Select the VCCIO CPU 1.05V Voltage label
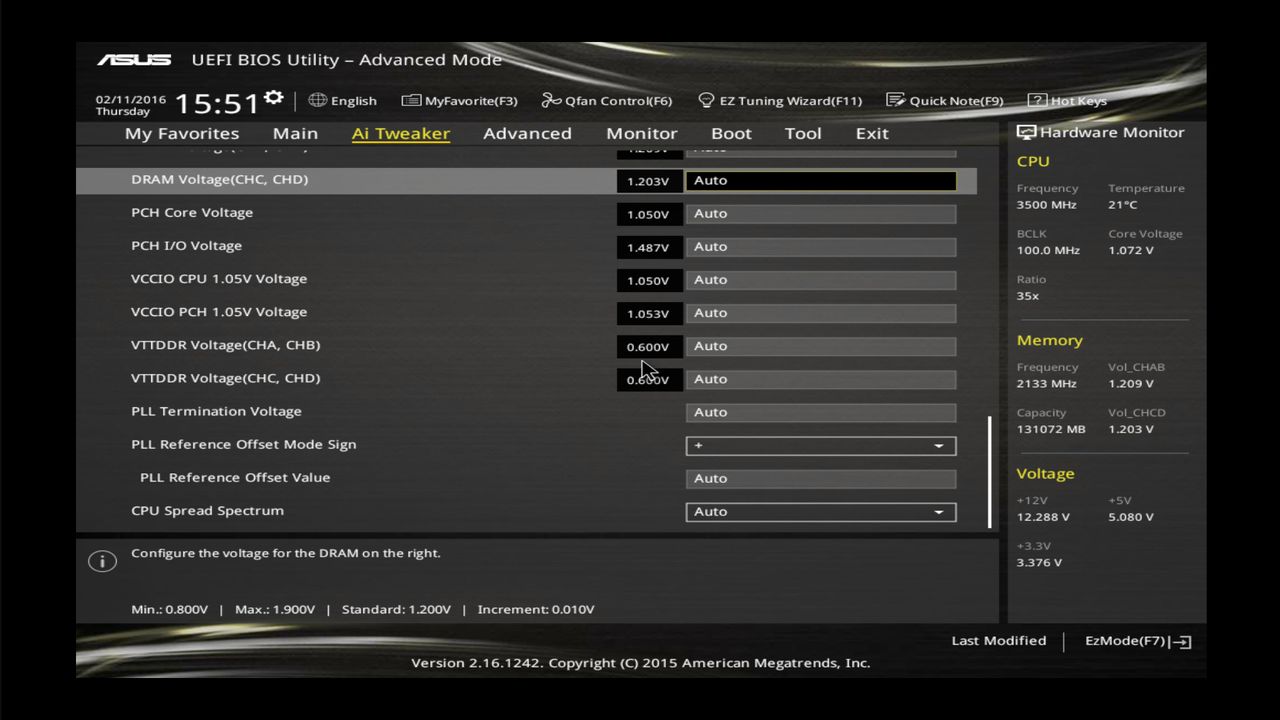Screen dimensions: 1280x720 219,278
